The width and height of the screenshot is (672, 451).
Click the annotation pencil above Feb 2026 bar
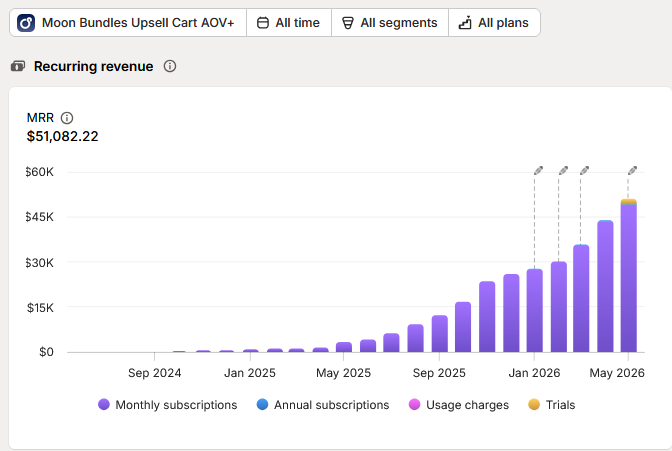(563, 171)
